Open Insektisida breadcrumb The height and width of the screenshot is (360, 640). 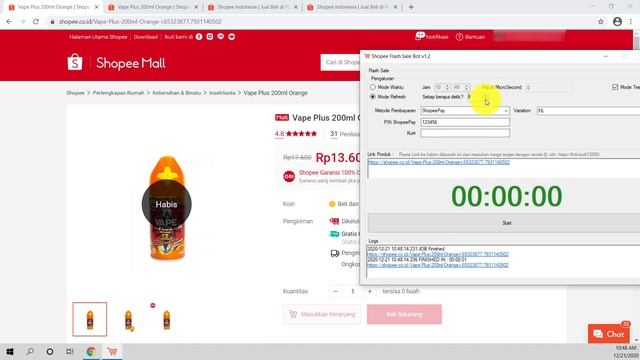222,93
